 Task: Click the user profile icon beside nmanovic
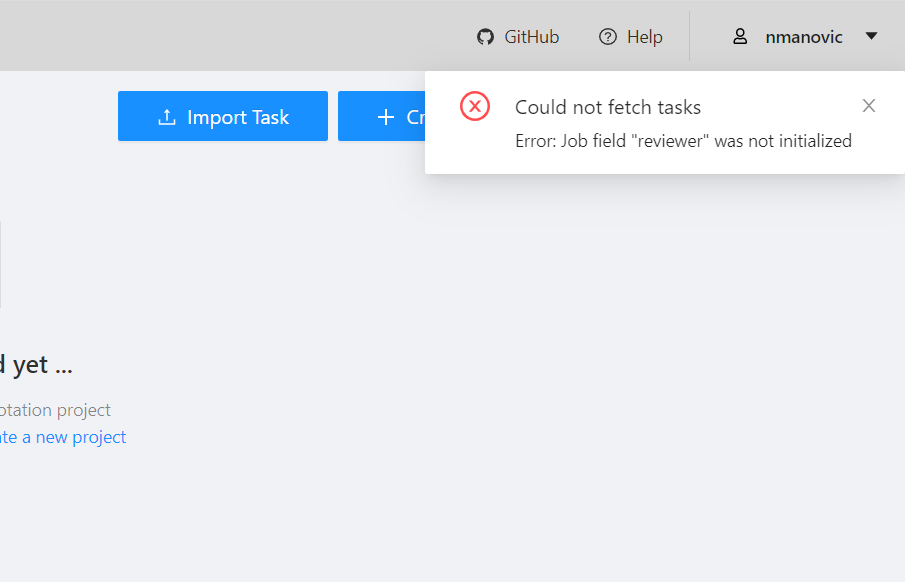[x=740, y=36]
